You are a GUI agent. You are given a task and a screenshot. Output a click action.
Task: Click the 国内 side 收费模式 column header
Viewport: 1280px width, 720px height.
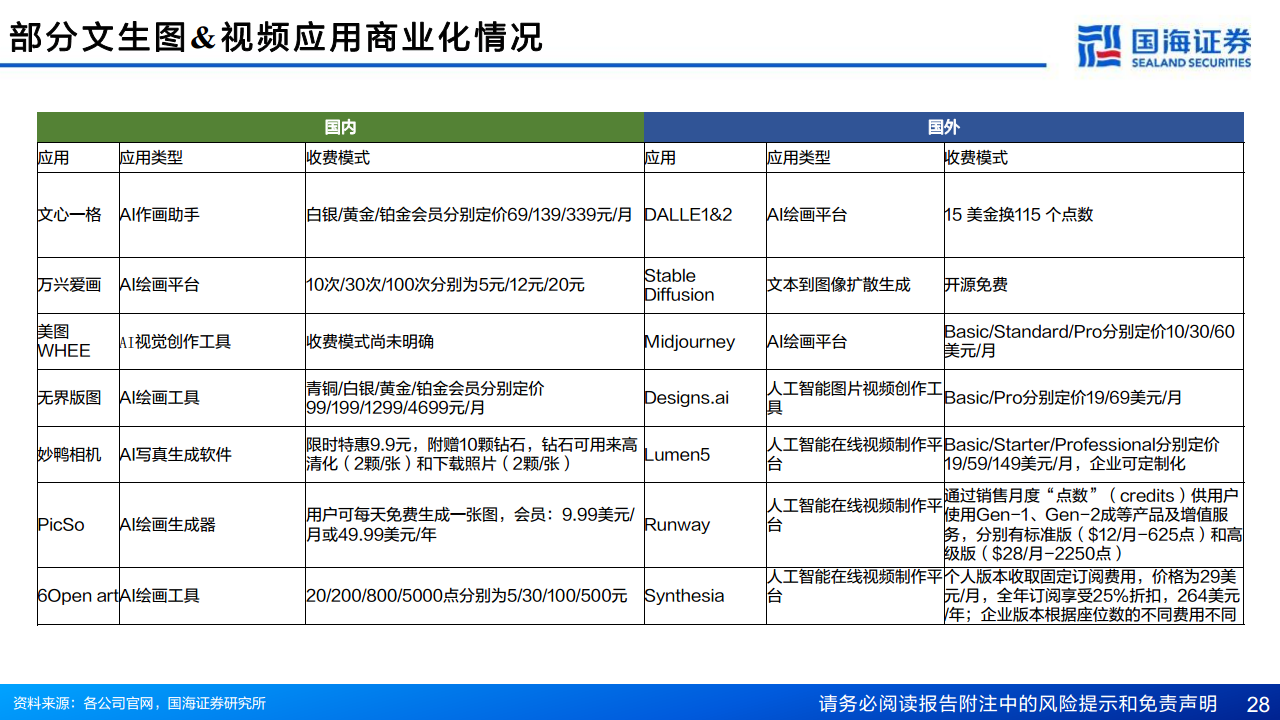point(474,158)
